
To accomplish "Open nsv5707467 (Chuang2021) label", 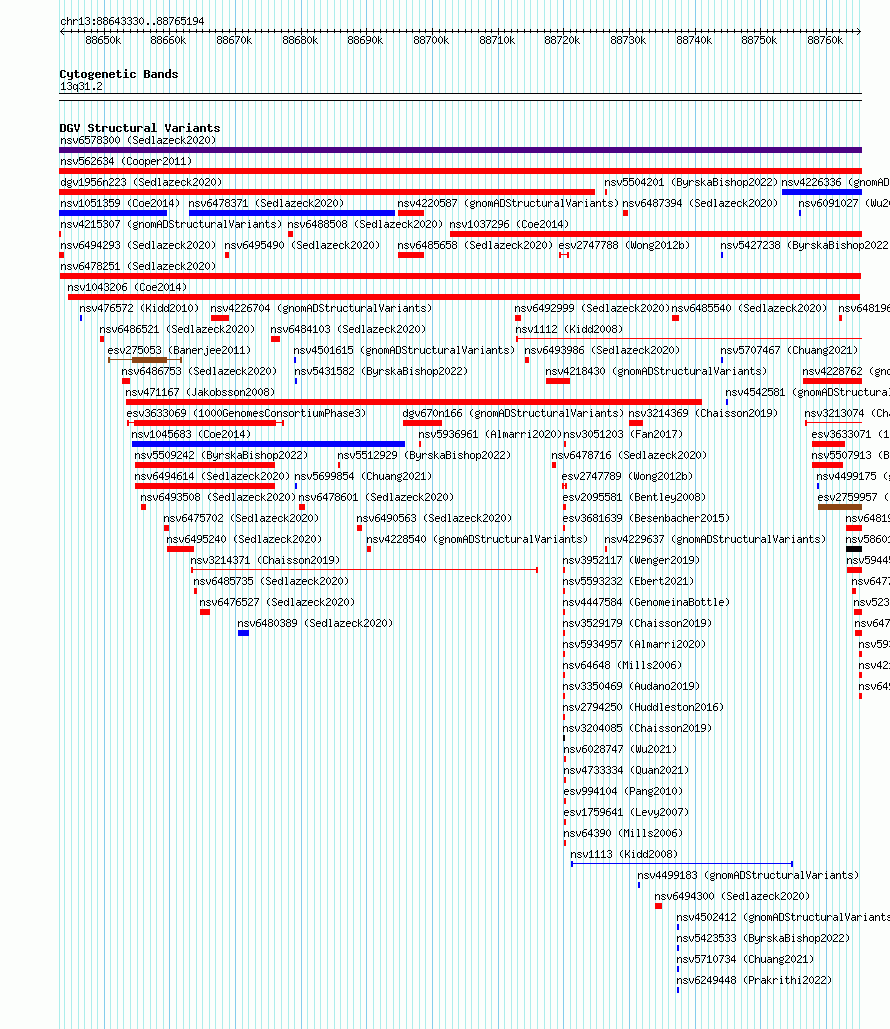I will pyautogui.click(x=789, y=350).
